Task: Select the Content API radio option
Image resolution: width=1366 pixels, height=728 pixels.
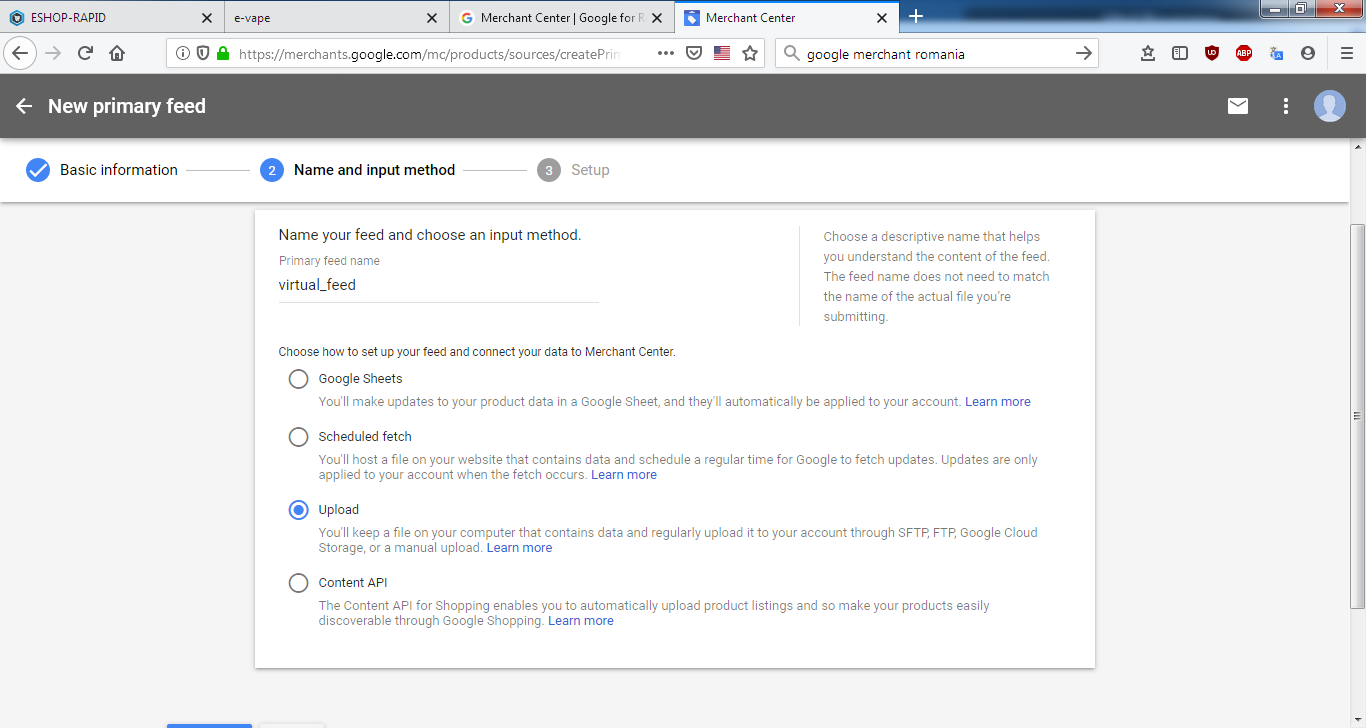Action: pos(298,583)
